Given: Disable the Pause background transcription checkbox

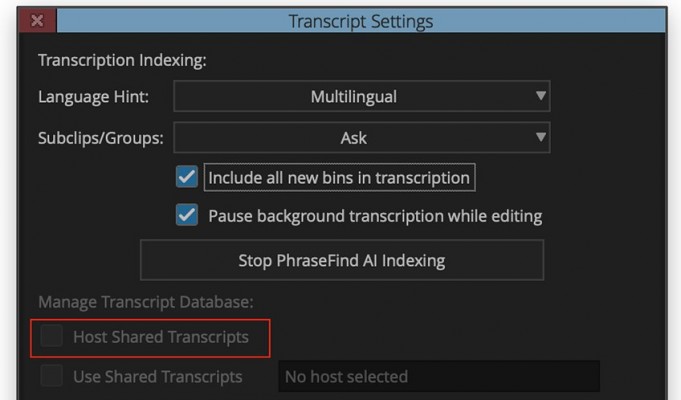Looking at the screenshot, I should tap(187, 215).
